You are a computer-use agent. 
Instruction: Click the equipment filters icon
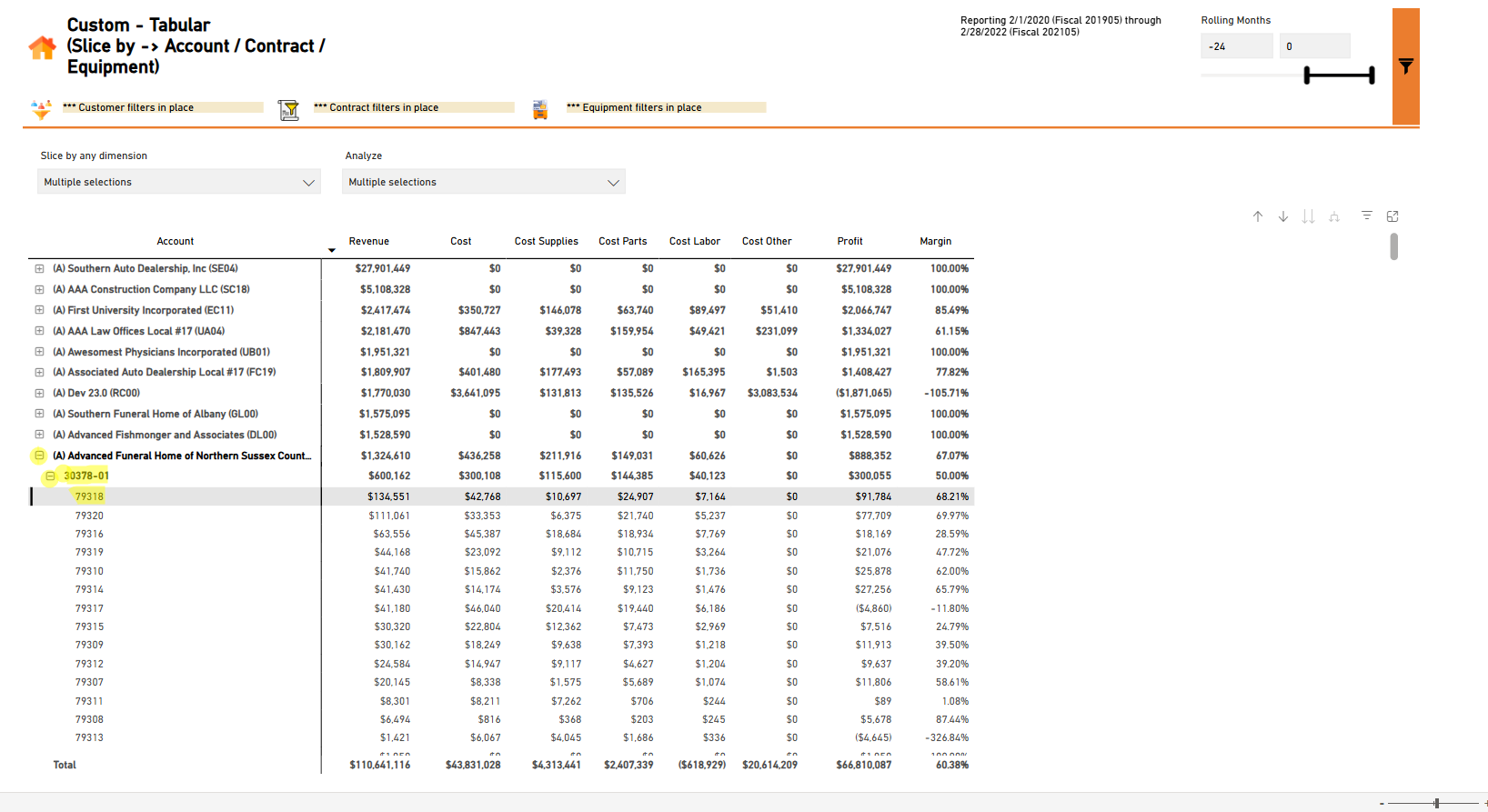coord(540,110)
